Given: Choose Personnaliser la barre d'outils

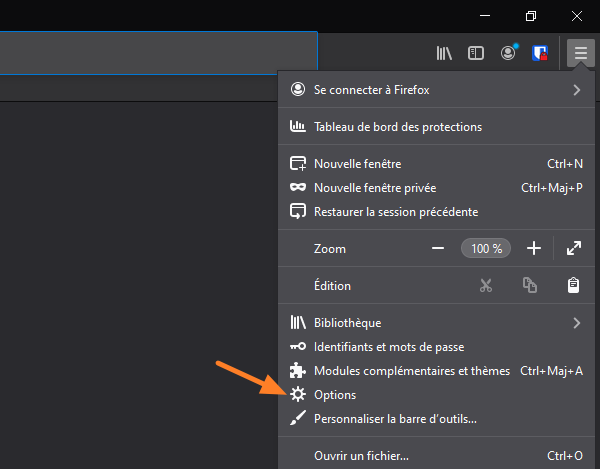Looking at the screenshot, I should click(395, 419).
